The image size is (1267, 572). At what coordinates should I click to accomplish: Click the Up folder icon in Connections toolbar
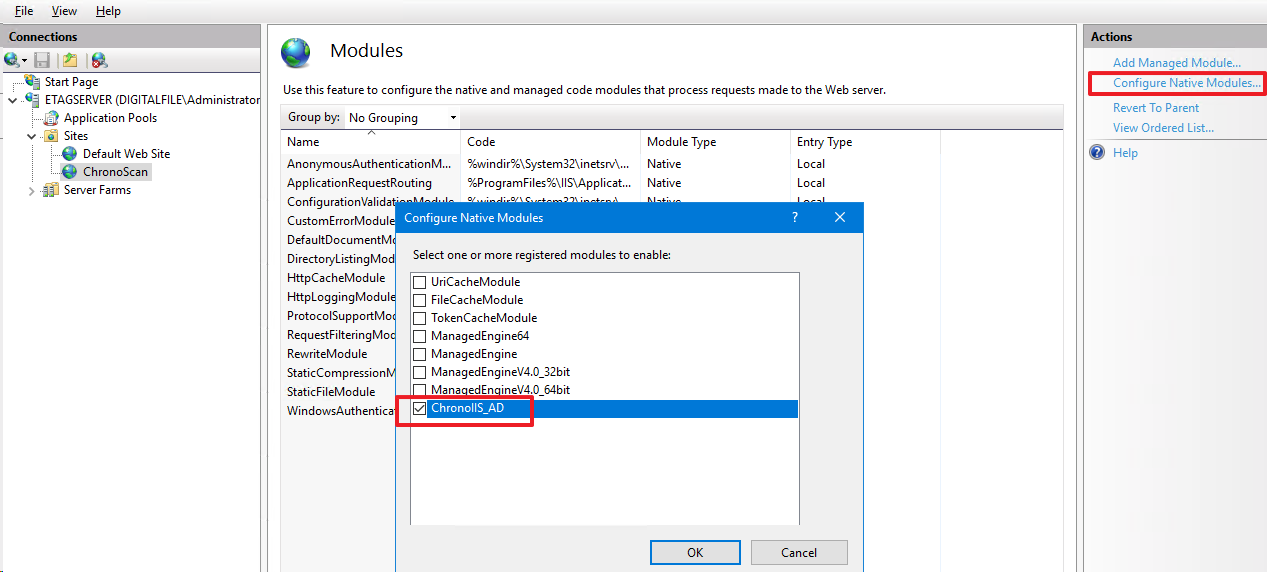(x=70, y=60)
